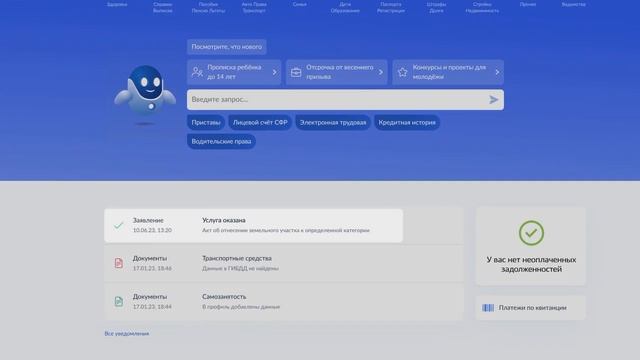Click chevron on Прописка ребёнка card
640x360 pixels.
(274, 72)
